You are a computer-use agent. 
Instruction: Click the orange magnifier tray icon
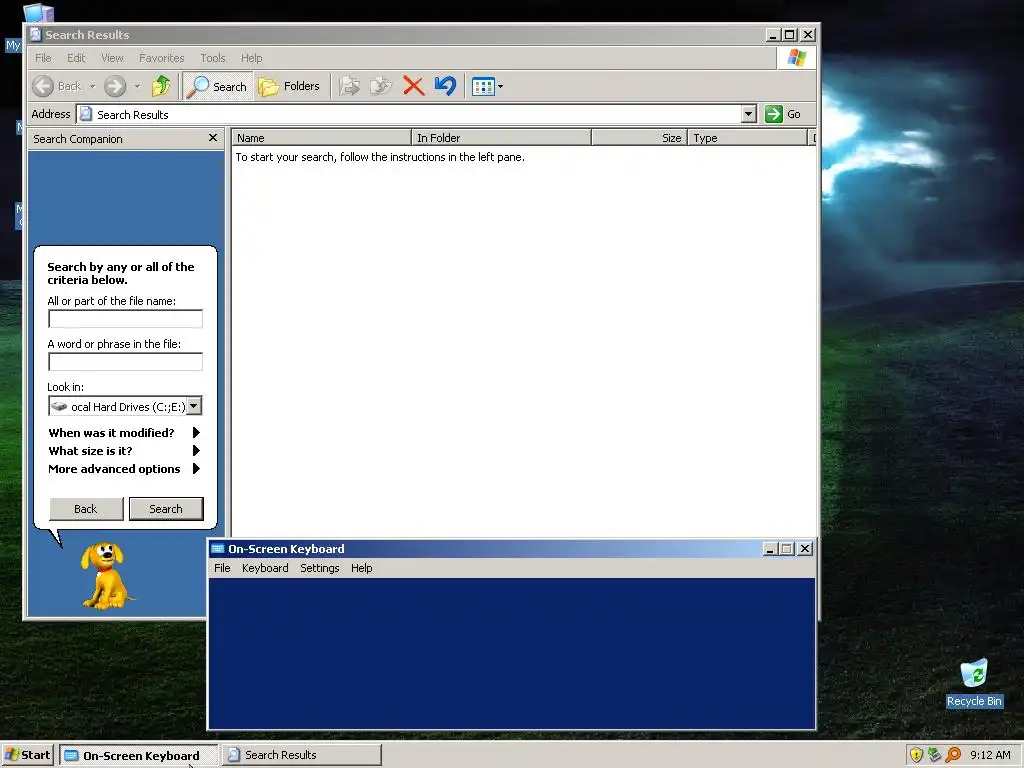point(953,755)
